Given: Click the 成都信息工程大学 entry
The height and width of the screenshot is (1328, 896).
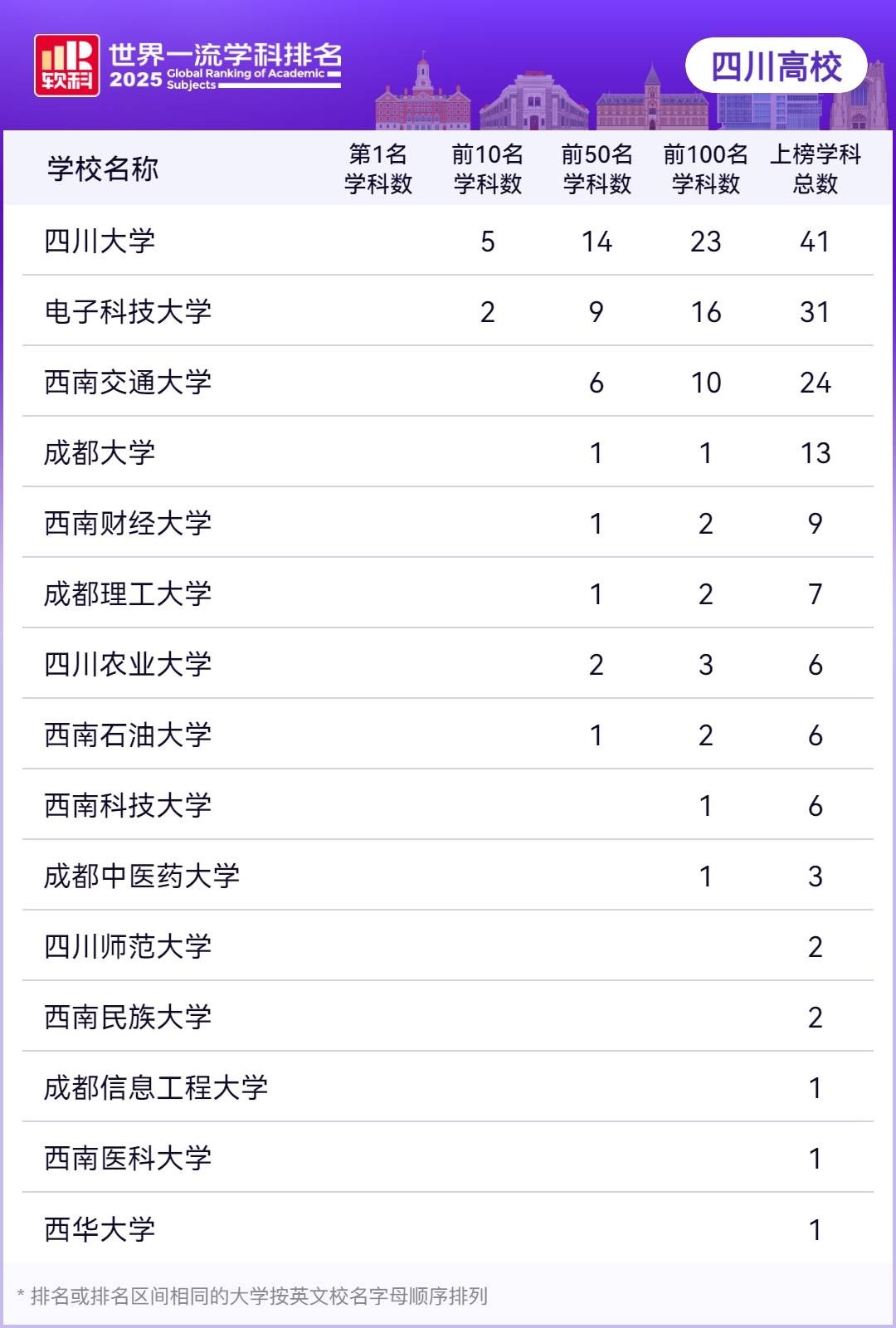Looking at the screenshot, I should click(x=156, y=1088).
